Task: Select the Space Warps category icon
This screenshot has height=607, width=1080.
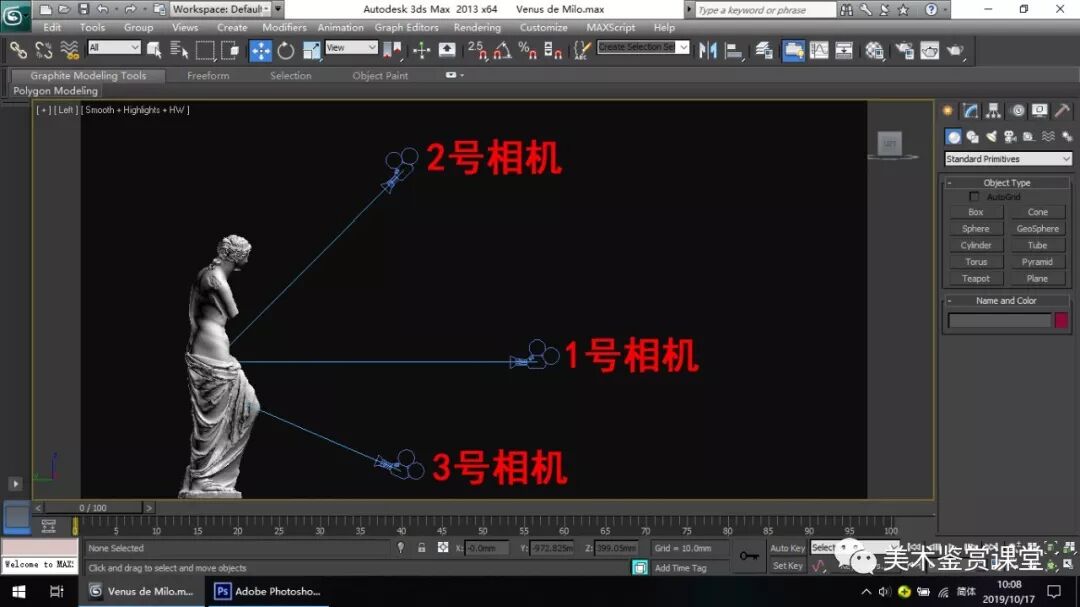Action: tap(1048, 136)
